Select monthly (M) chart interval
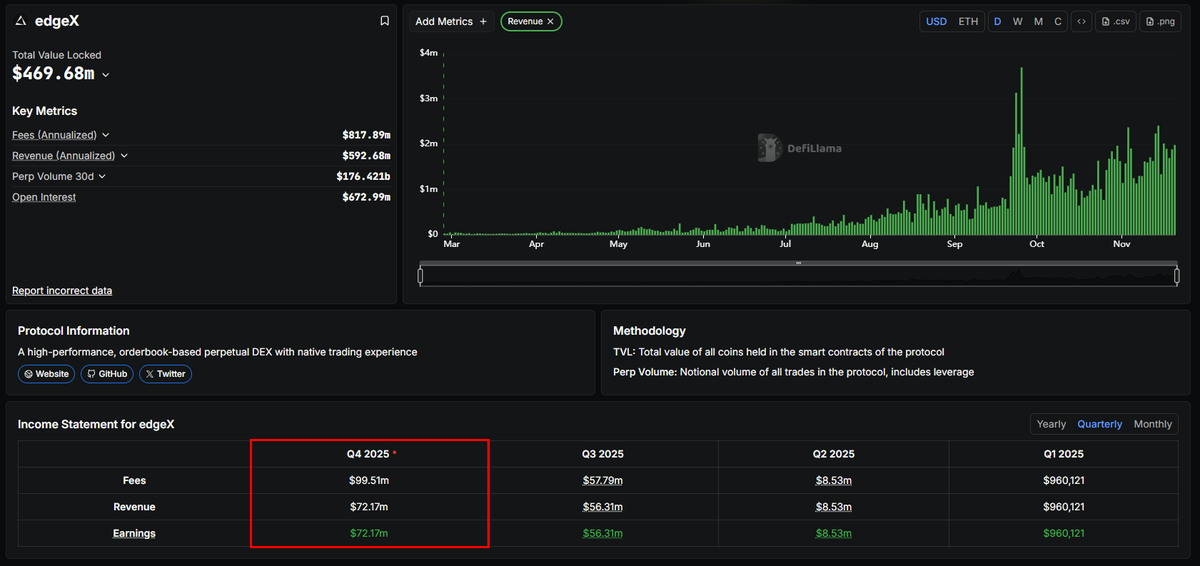This screenshot has width=1200, height=566. [x=1038, y=21]
